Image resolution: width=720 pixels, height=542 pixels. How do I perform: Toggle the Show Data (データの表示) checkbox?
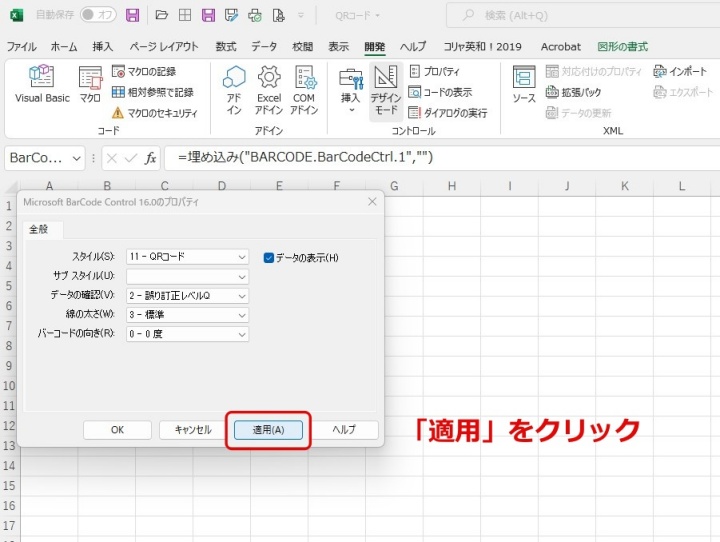pyautogui.click(x=269, y=258)
